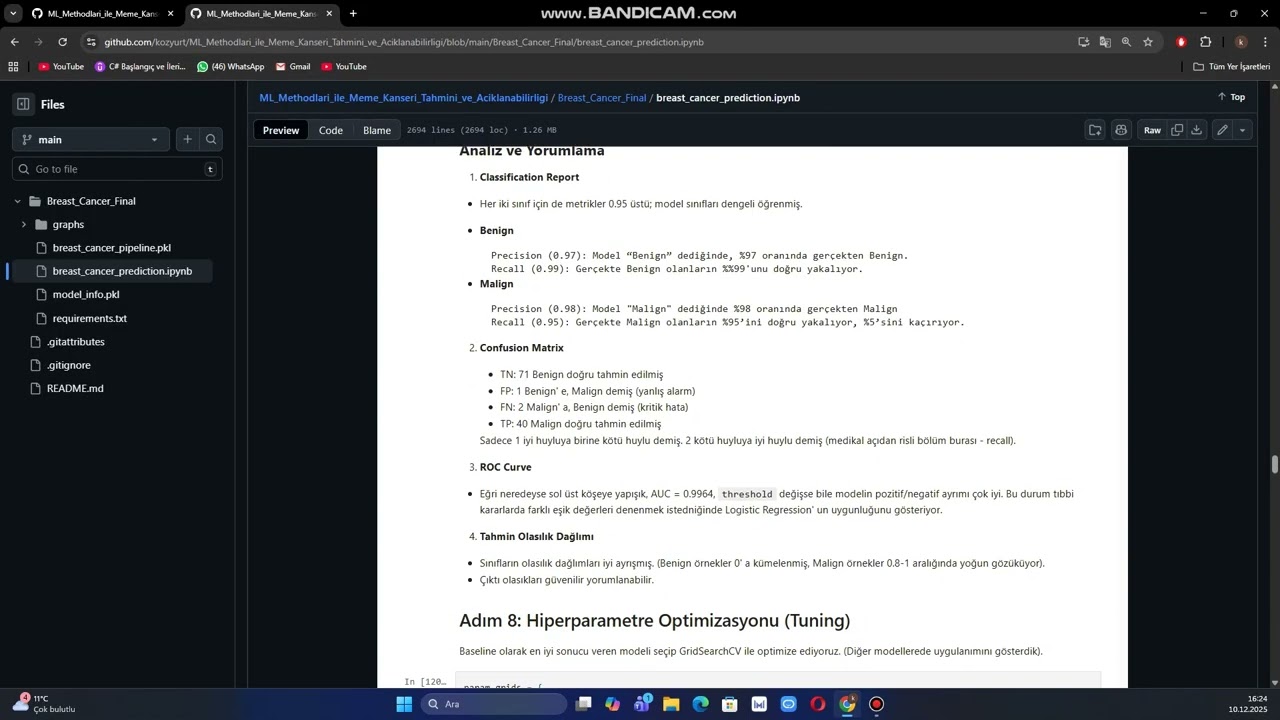This screenshot has width=1280, height=720.
Task: Click the red hand extension icon
Action: coord(1181,42)
